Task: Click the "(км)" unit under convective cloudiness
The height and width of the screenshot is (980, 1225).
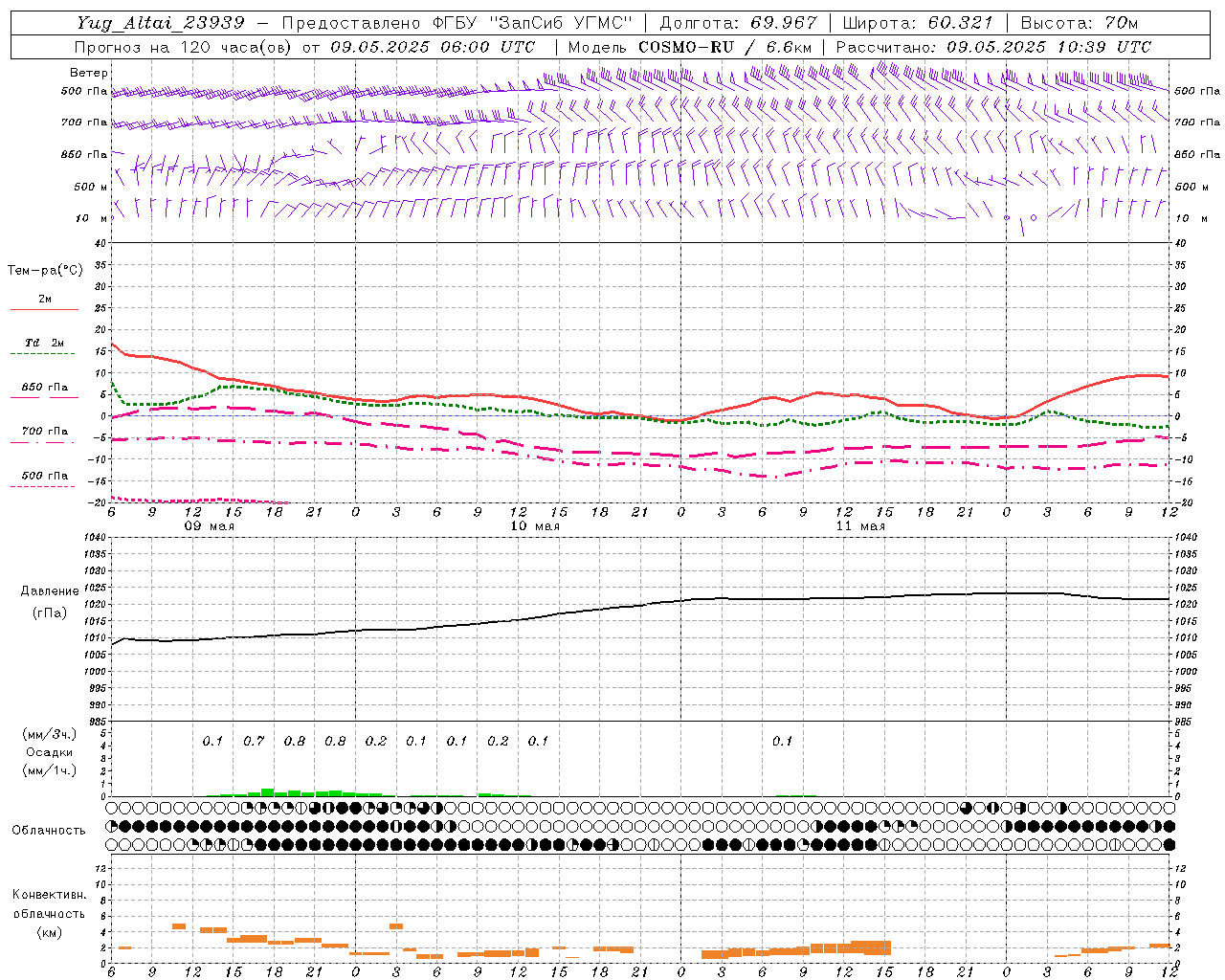Action: click(x=49, y=932)
